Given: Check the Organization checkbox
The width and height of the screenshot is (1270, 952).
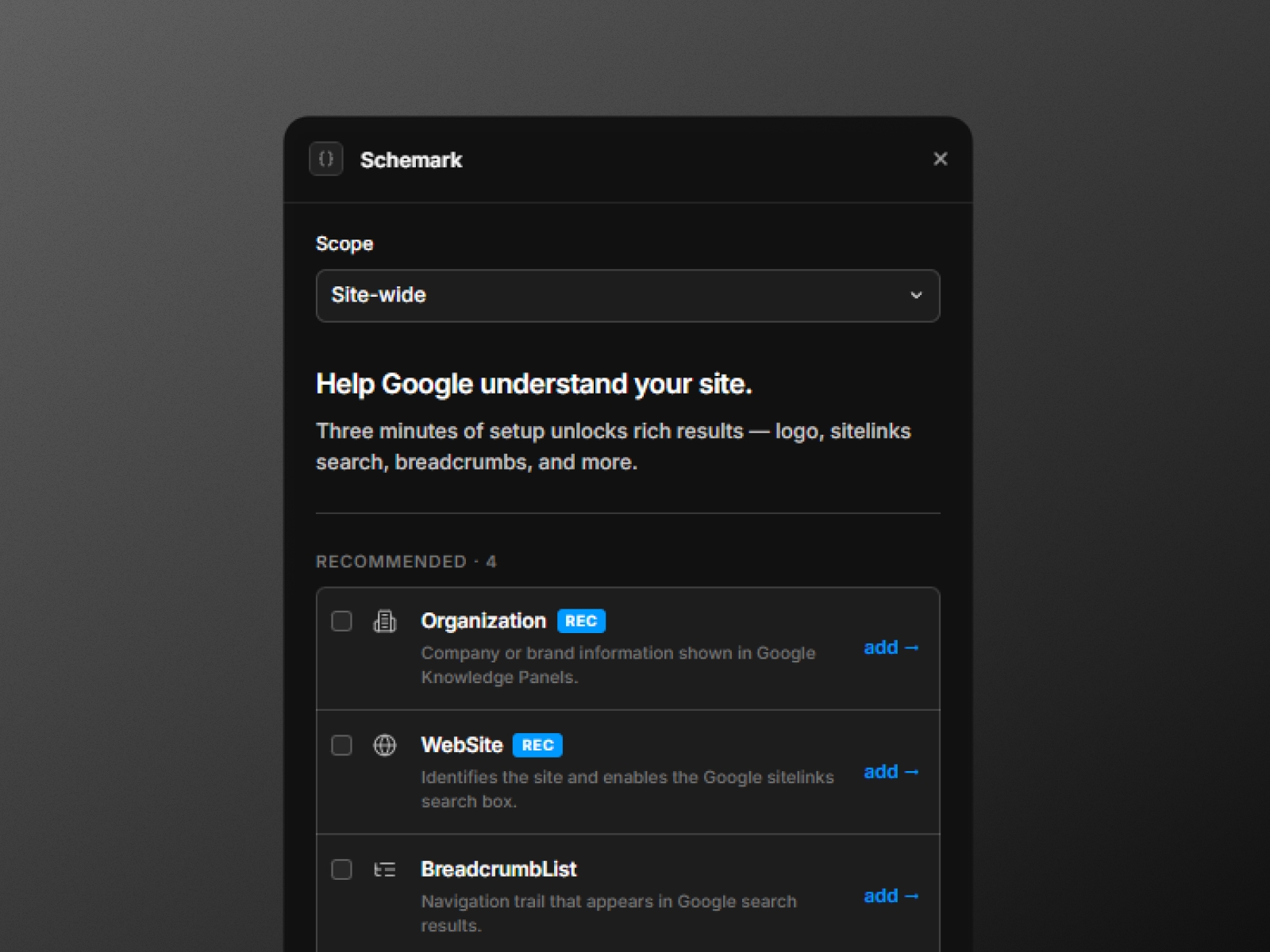Looking at the screenshot, I should pos(342,621).
